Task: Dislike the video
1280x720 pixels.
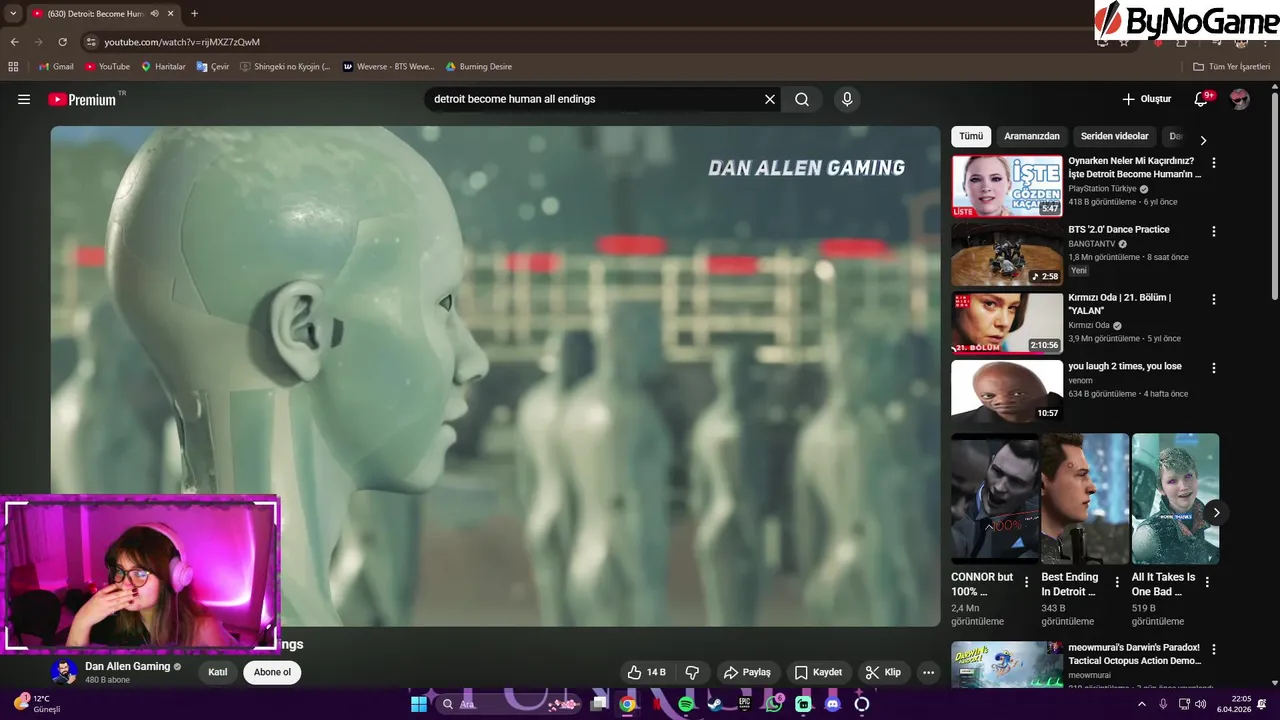Action: pyautogui.click(x=692, y=672)
